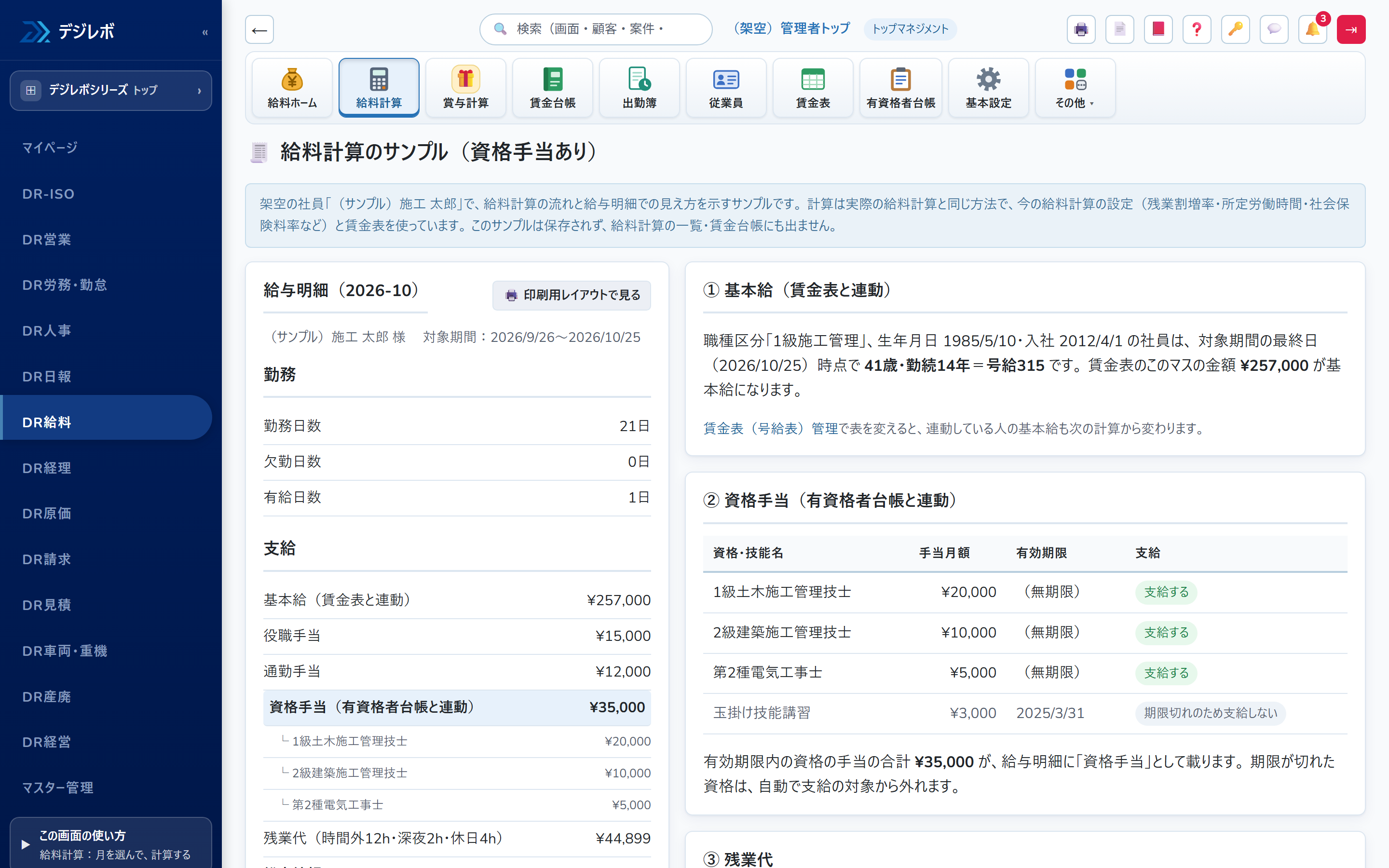Open the 従業員 ID card tab

[726, 87]
